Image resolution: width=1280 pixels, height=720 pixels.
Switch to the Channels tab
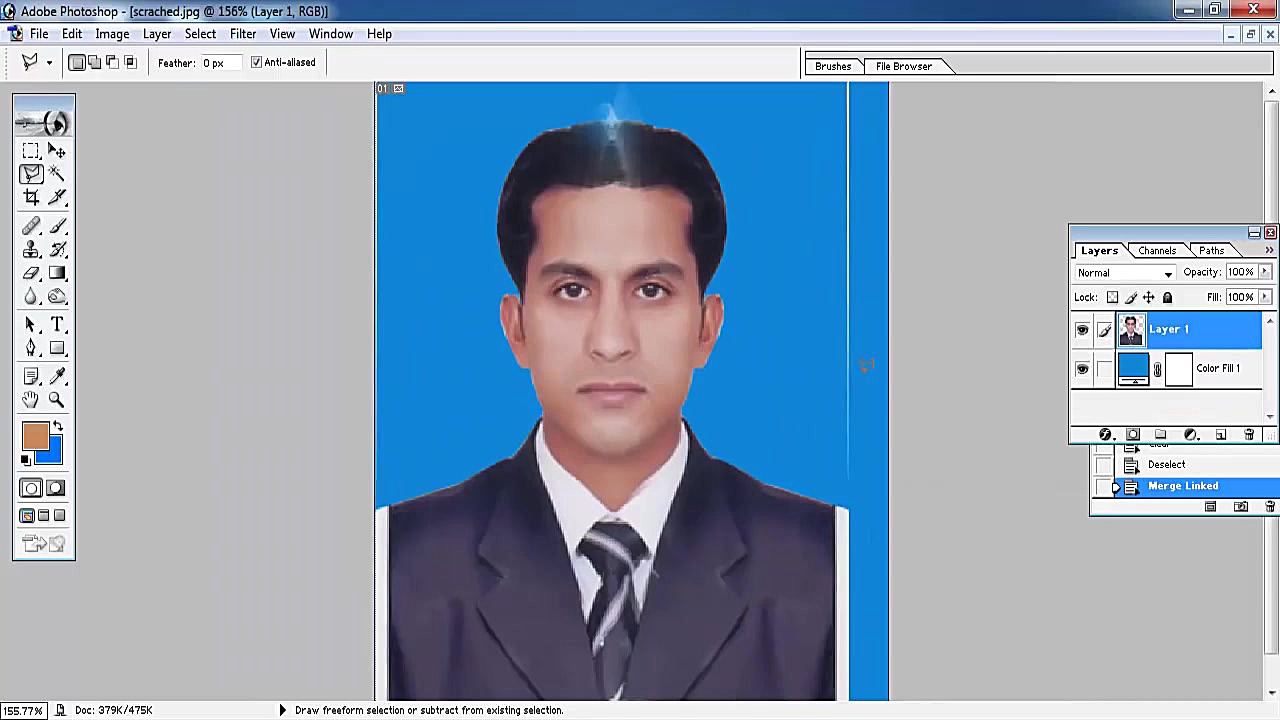(1157, 250)
